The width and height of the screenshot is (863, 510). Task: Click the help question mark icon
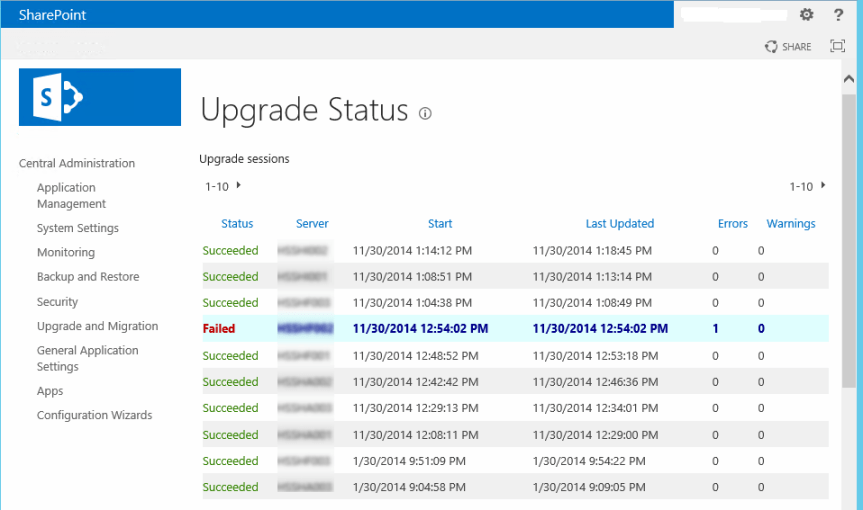(838, 14)
